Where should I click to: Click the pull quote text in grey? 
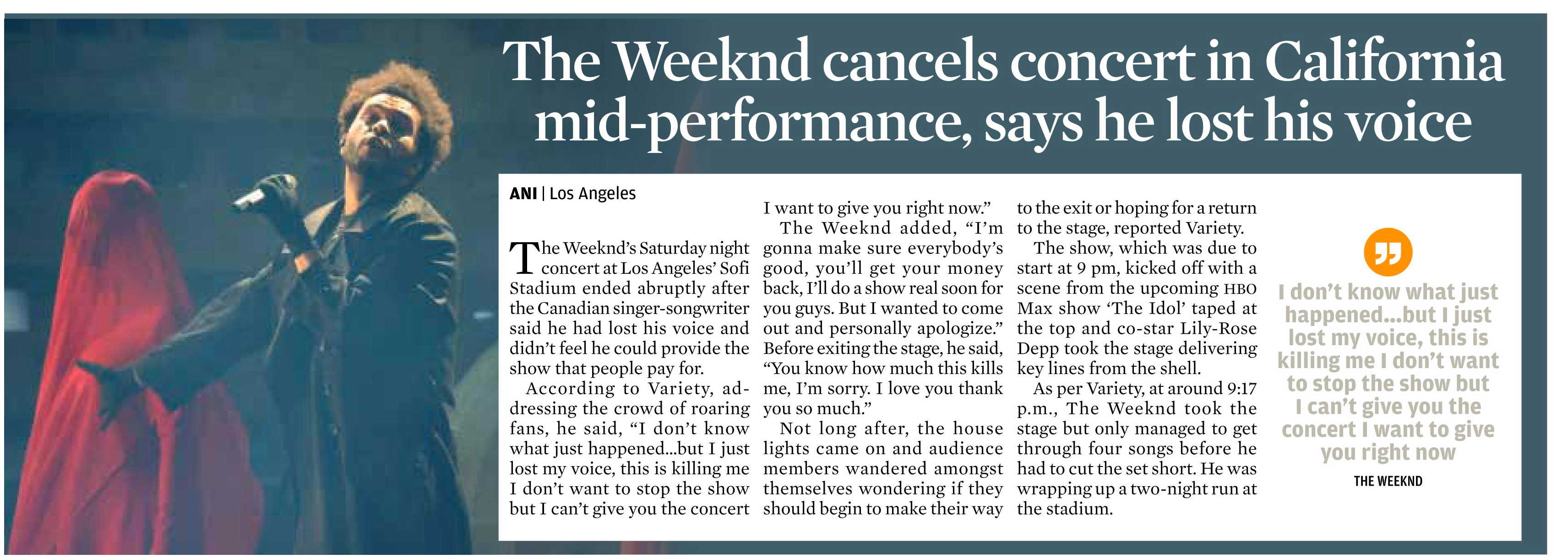click(x=1388, y=372)
